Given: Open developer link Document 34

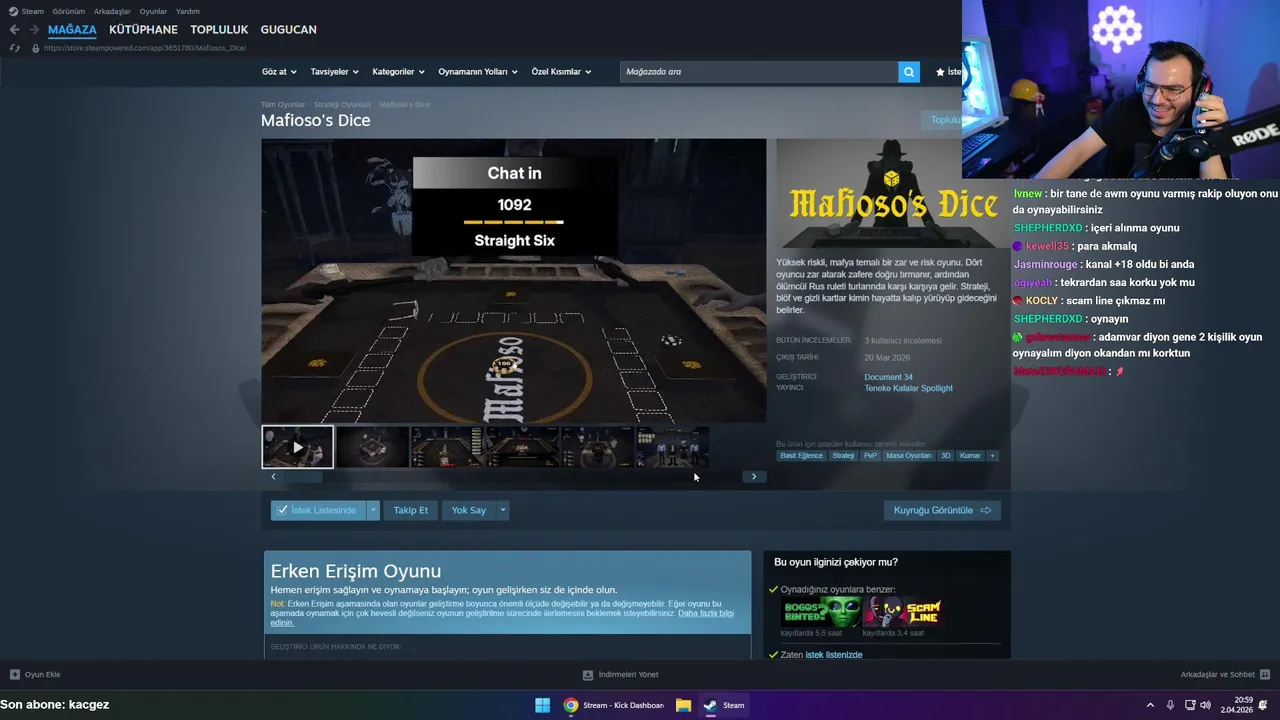Looking at the screenshot, I should pos(888,377).
